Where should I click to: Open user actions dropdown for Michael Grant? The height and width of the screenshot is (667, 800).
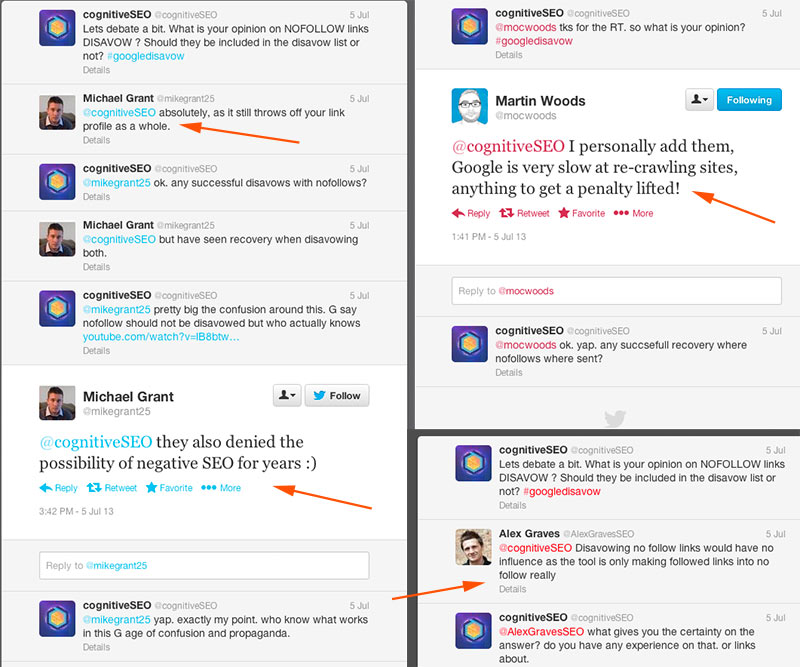(287, 396)
